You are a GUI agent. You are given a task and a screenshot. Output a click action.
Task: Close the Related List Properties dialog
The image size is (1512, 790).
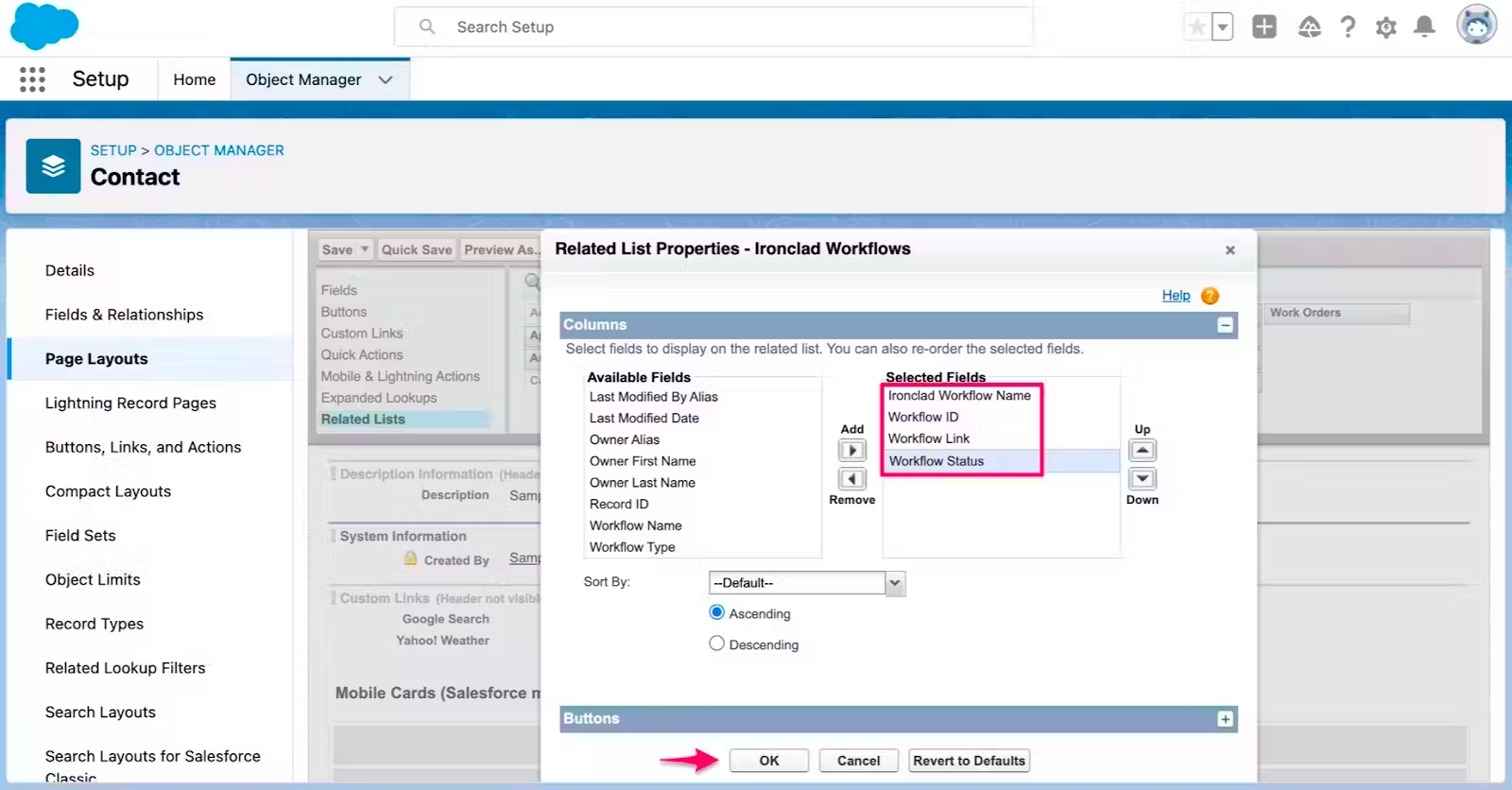click(x=1230, y=250)
